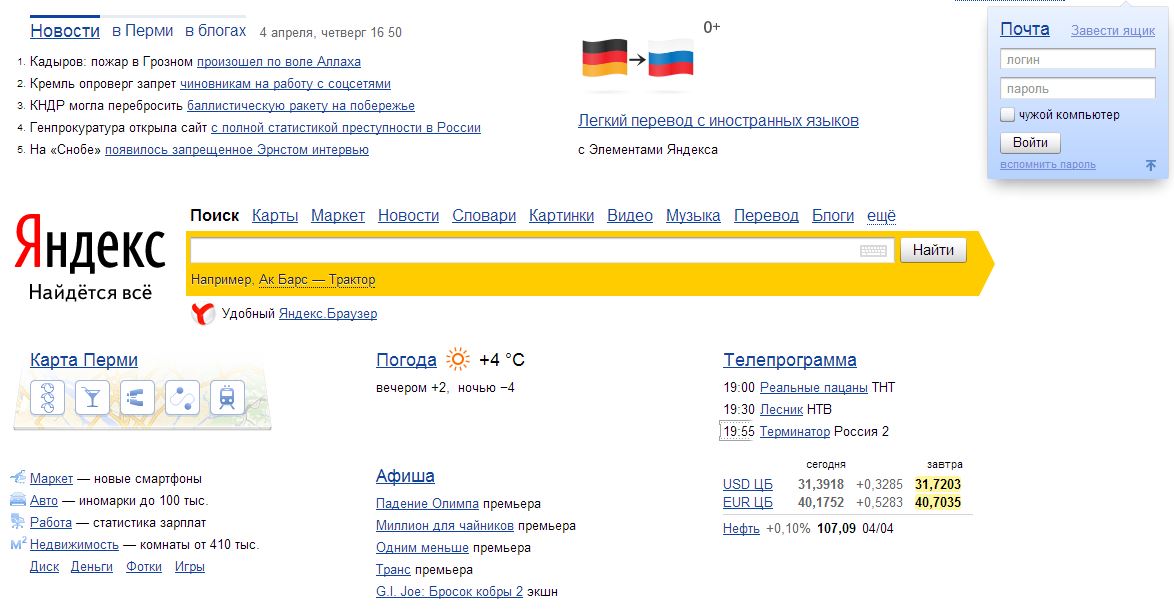Open the Словари tab
Viewport: 1174px width, 609px height.
(484, 216)
